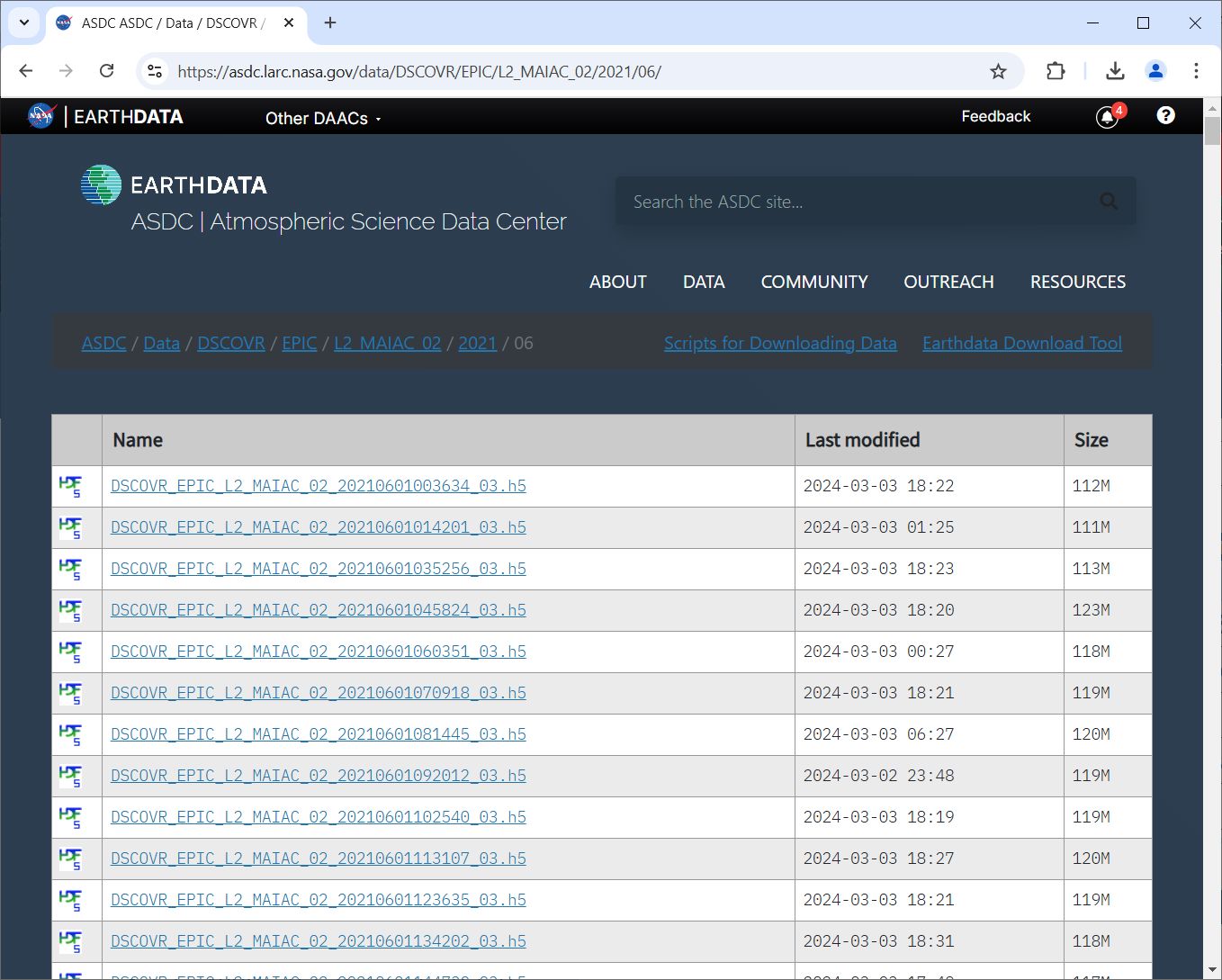Image resolution: width=1222 pixels, height=980 pixels.
Task: Open Scripts for Downloading Data link
Action: (x=780, y=343)
